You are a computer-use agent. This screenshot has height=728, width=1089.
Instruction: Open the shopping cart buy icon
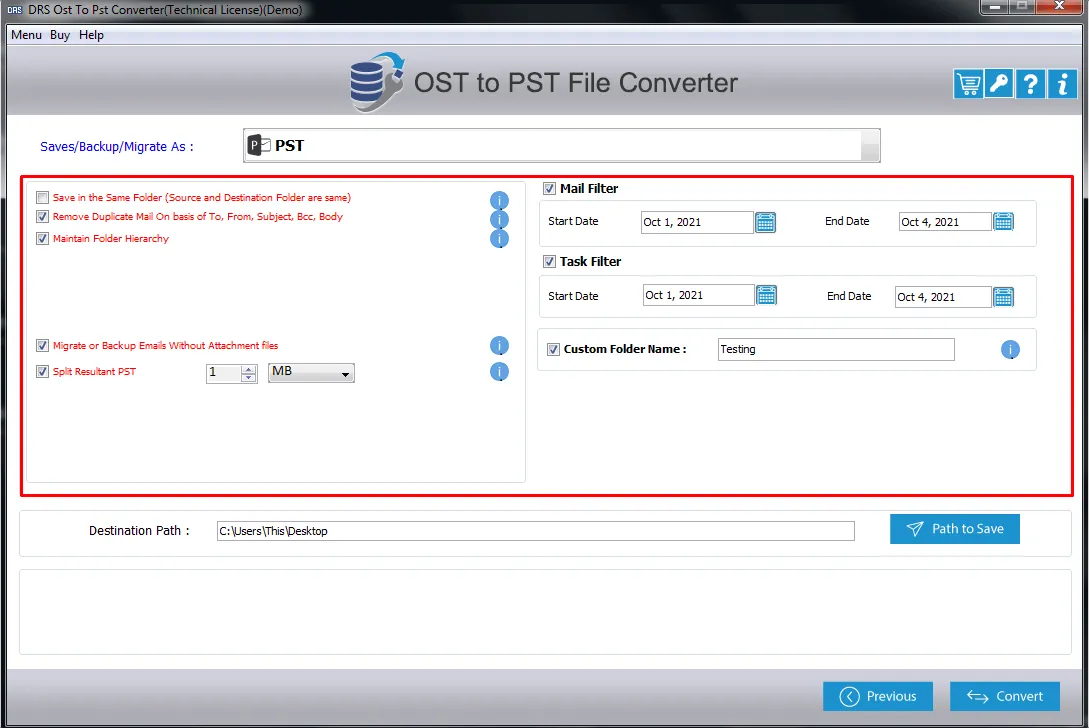click(x=968, y=84)
